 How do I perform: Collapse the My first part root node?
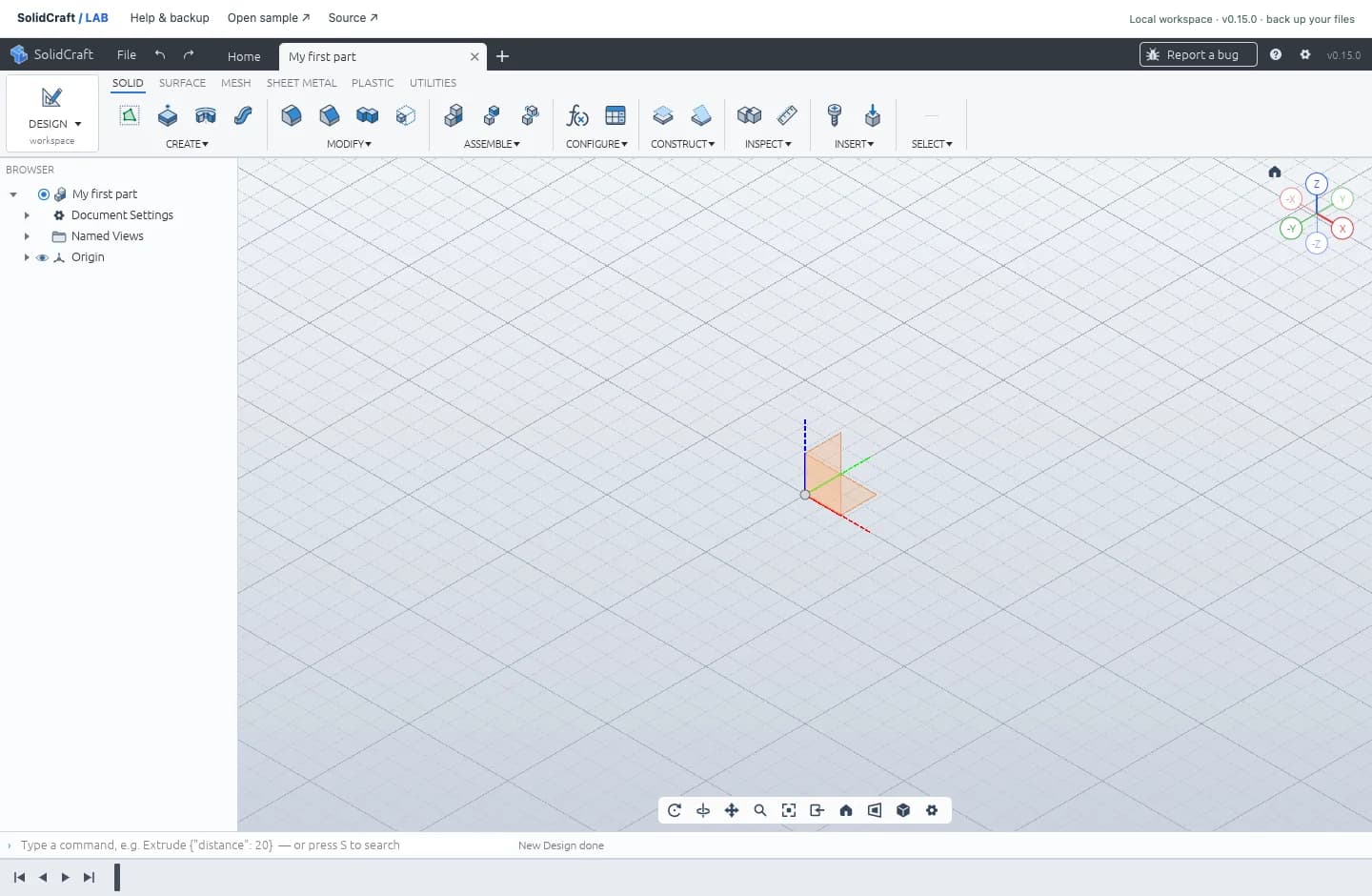tap(13, 194)
